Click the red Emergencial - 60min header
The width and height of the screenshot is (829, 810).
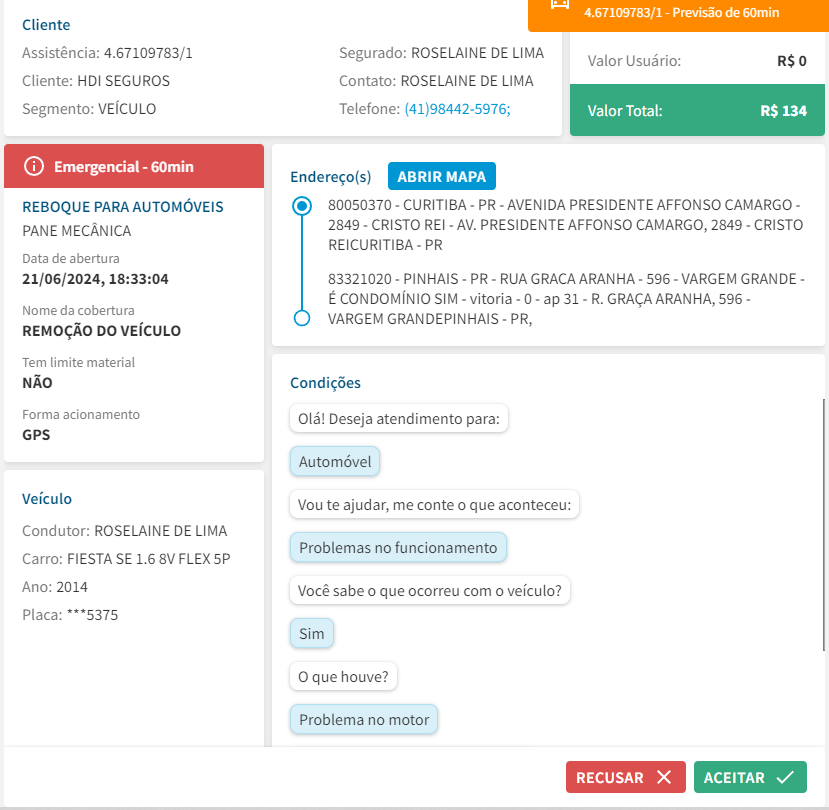134,167
